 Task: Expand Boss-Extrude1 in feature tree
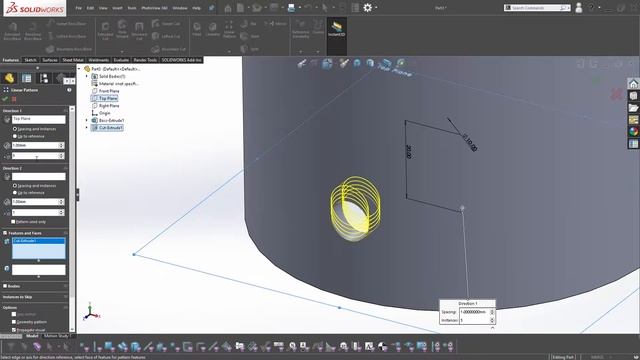pos(87,120)
